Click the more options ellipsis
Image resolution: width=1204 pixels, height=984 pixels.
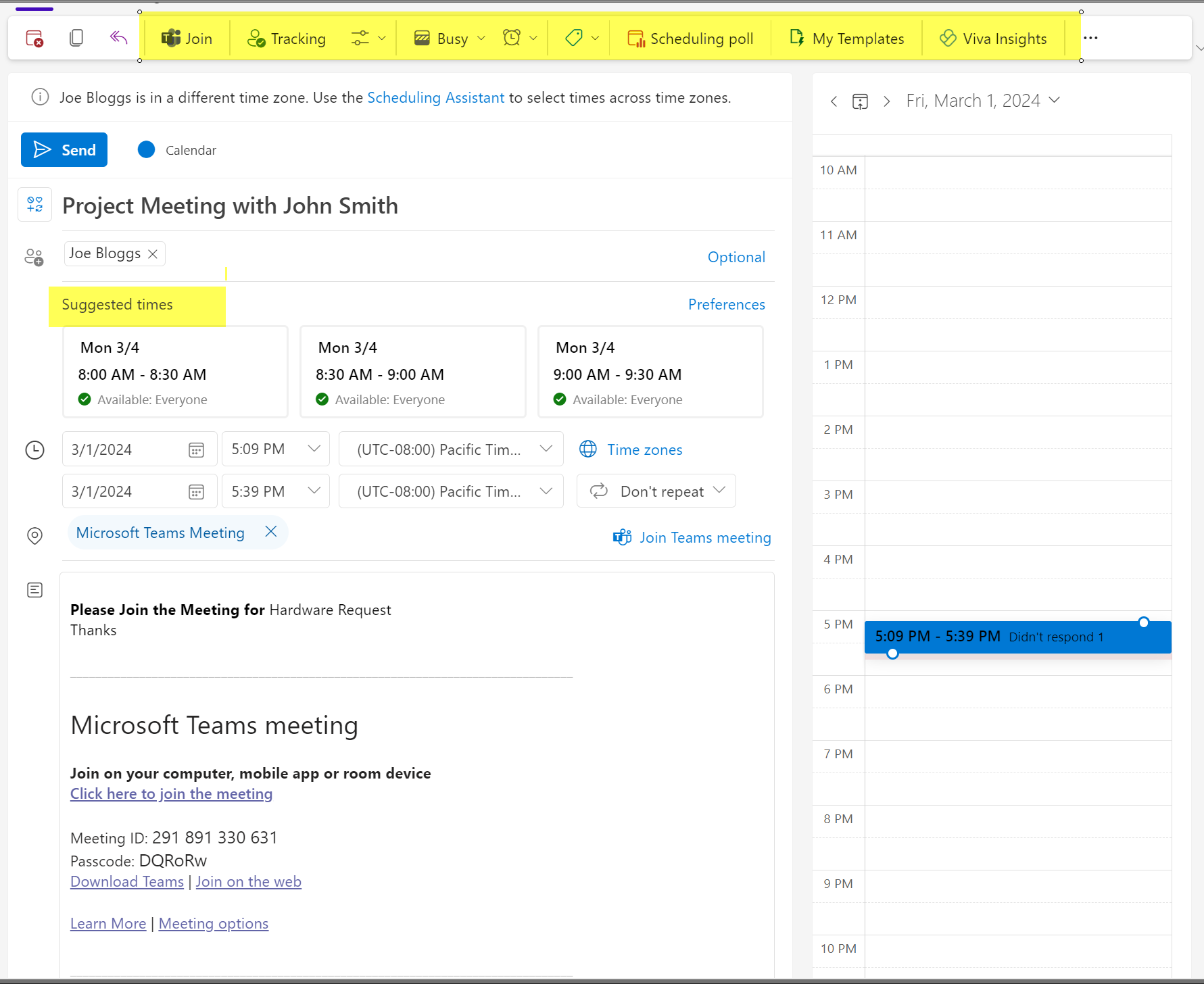(1090, 38)
